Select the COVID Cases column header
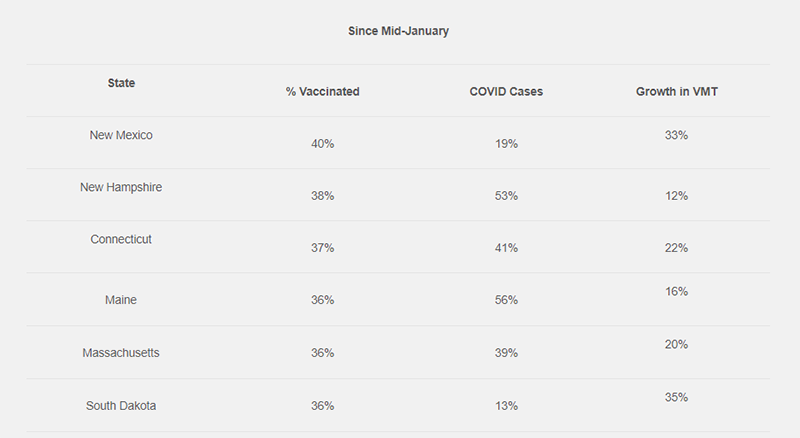Screen dimensions: 800x438 tap(506, 91)
